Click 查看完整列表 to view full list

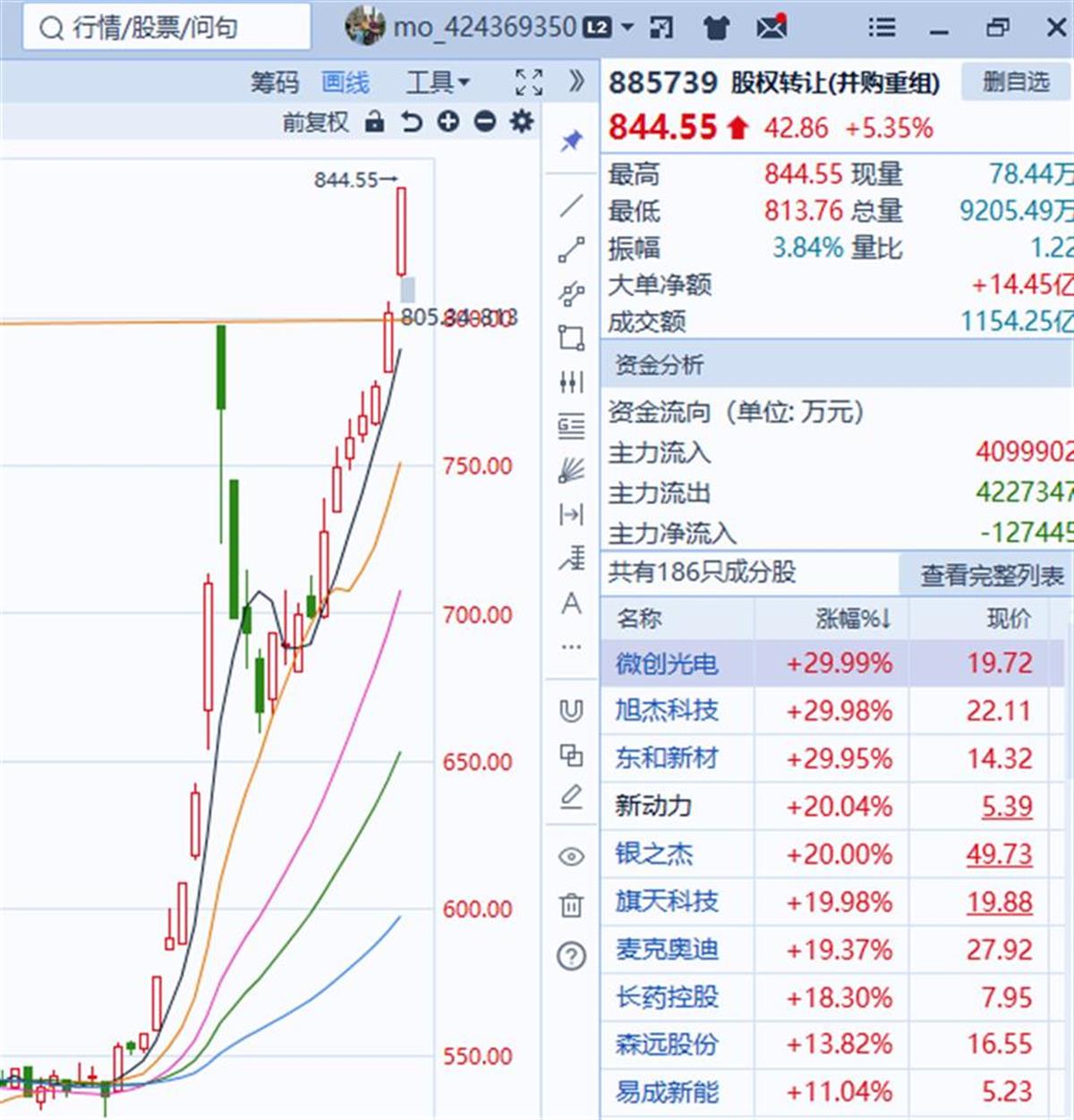(992, 575)
